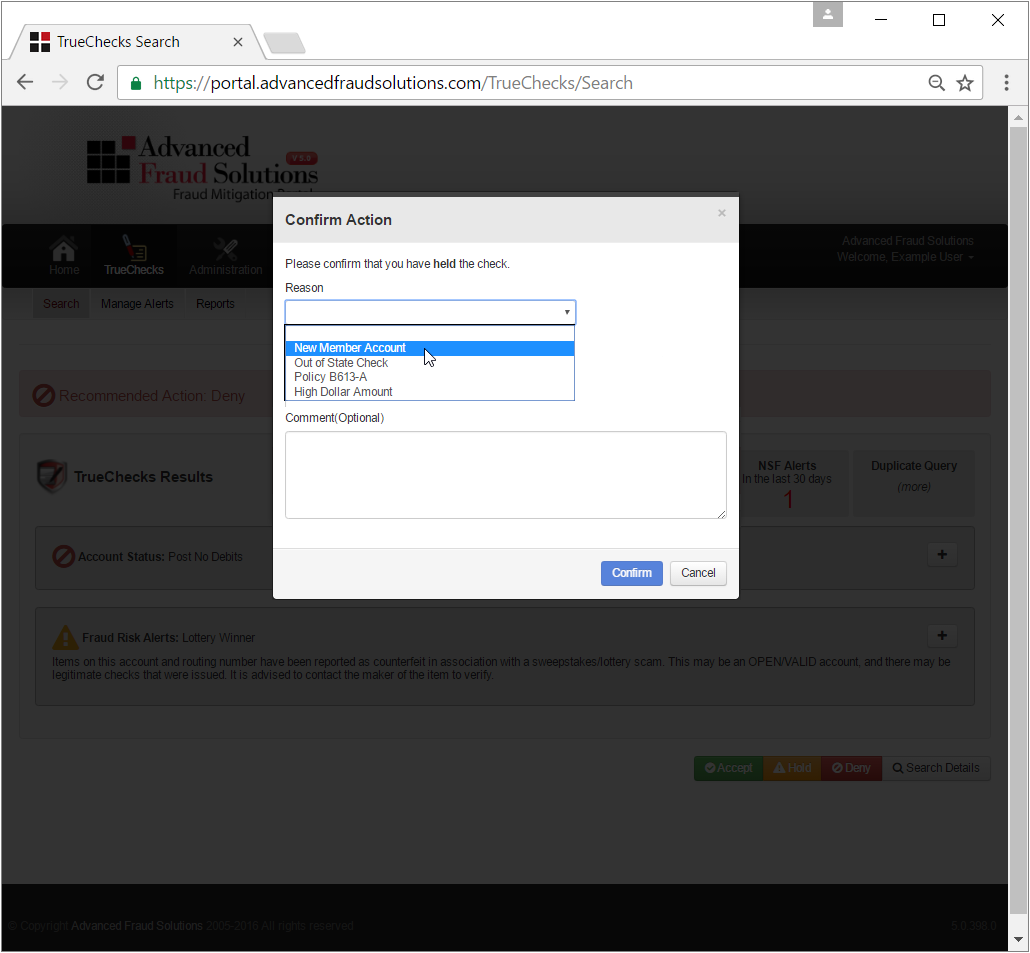Click the Comment (Optional) text area
The image size is (1030, 953).
pos(505,475)
